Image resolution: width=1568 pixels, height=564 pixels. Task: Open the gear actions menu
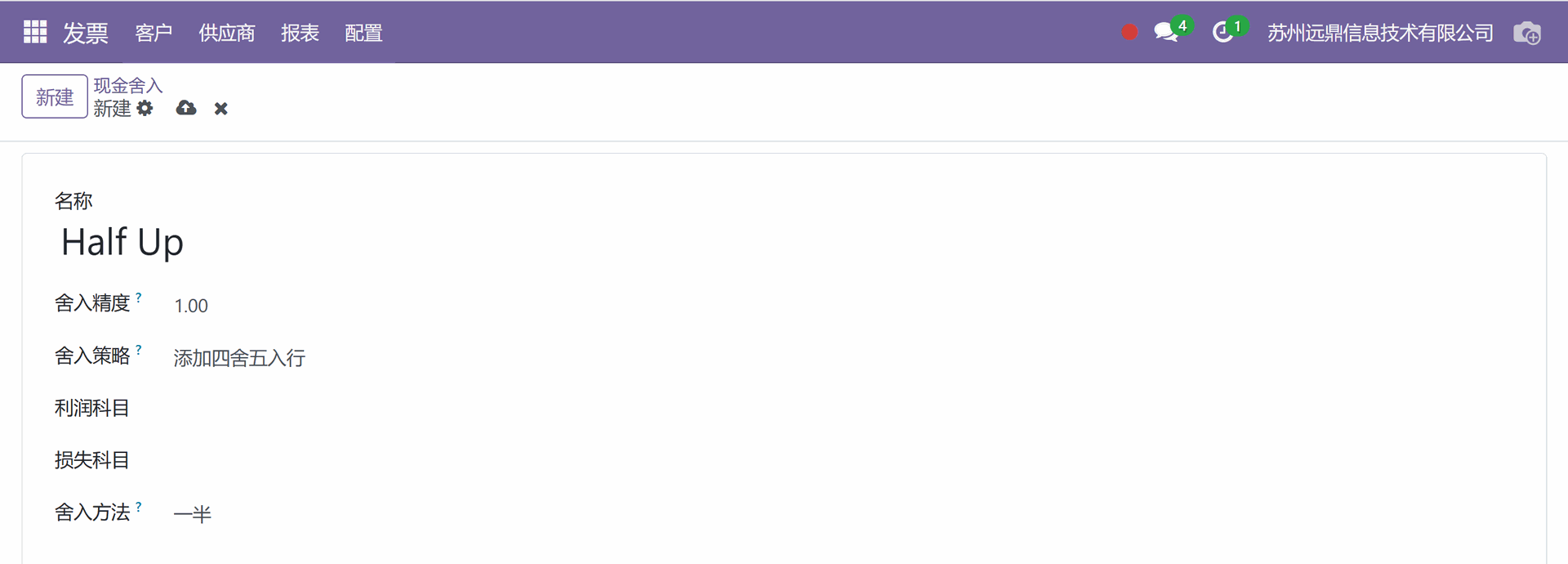point(145,108)
